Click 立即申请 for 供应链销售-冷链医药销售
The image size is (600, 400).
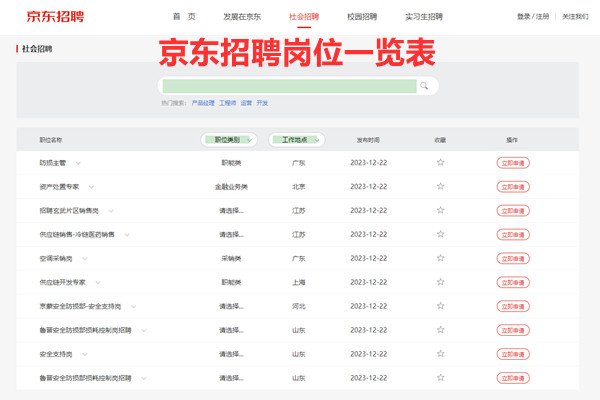pyautogui.click(x=513, y=235)
